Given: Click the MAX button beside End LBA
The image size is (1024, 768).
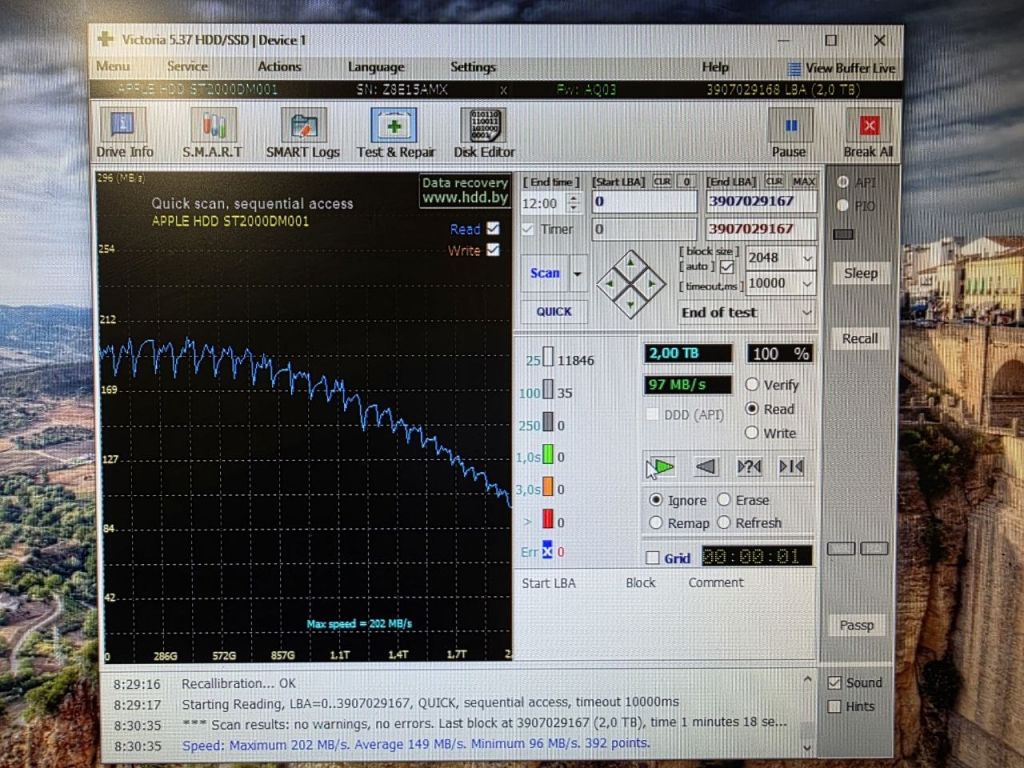Looking at the screenshot, I should point(803,182).
